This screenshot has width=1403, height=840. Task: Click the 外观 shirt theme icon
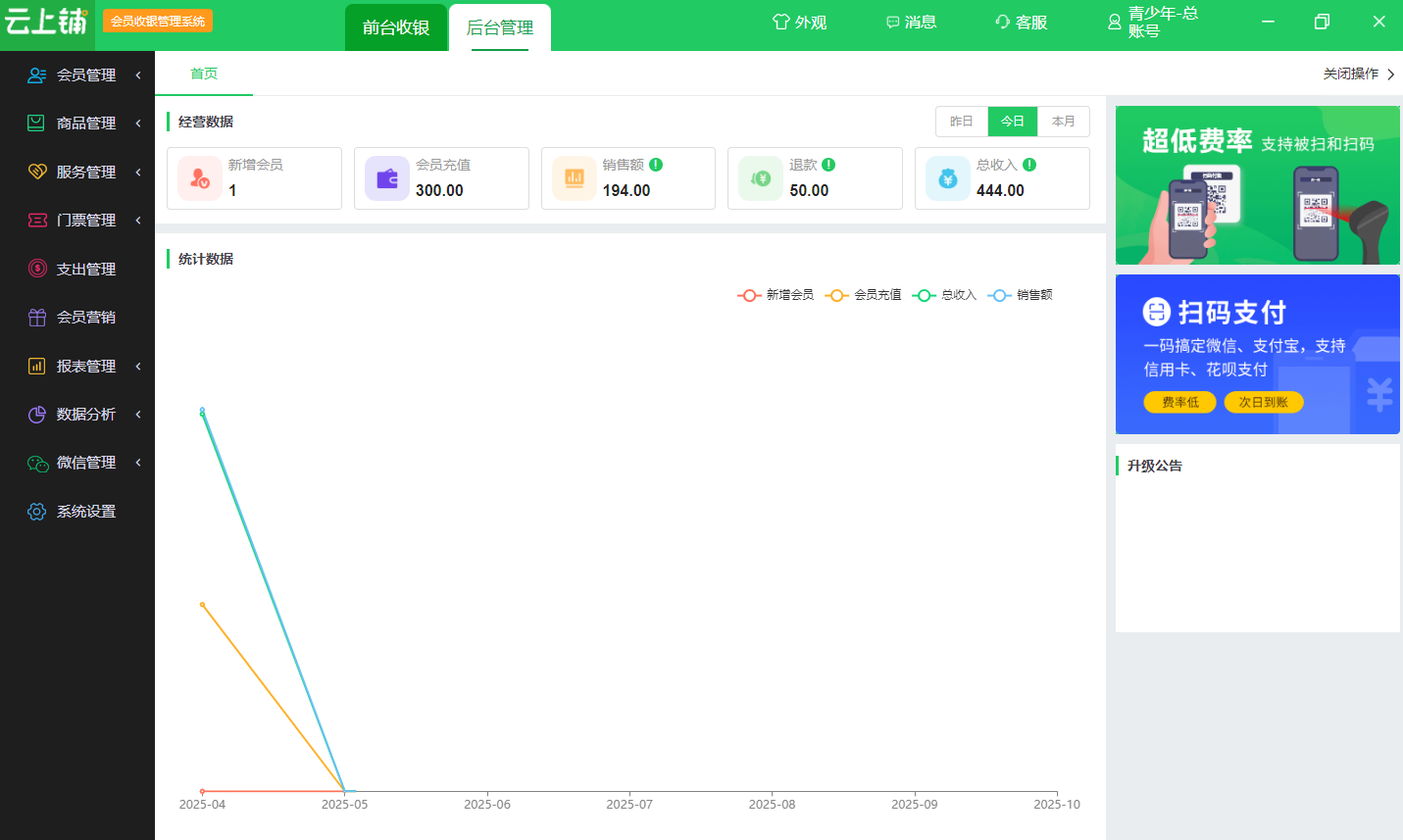pos(780,22)
